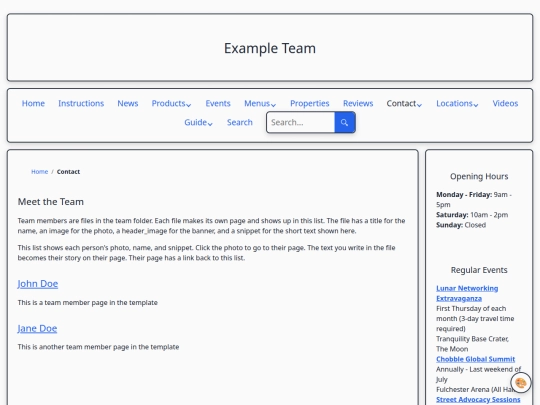This screenshot has width=540, height=405.
Task: Click 'This is another team member page' snippet
Action: [x=98, y=347]
